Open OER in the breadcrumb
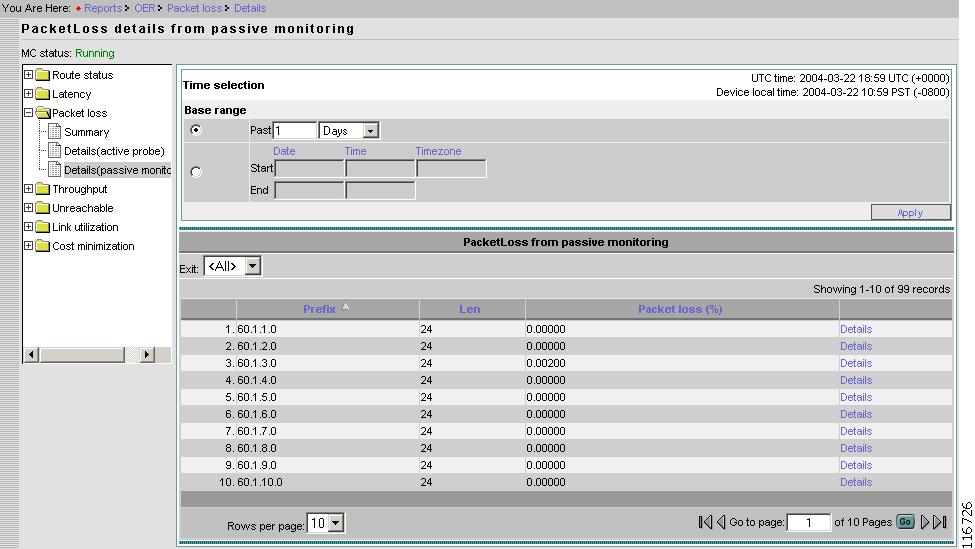This screenshot has width=975, height=549. coord(144,8)
